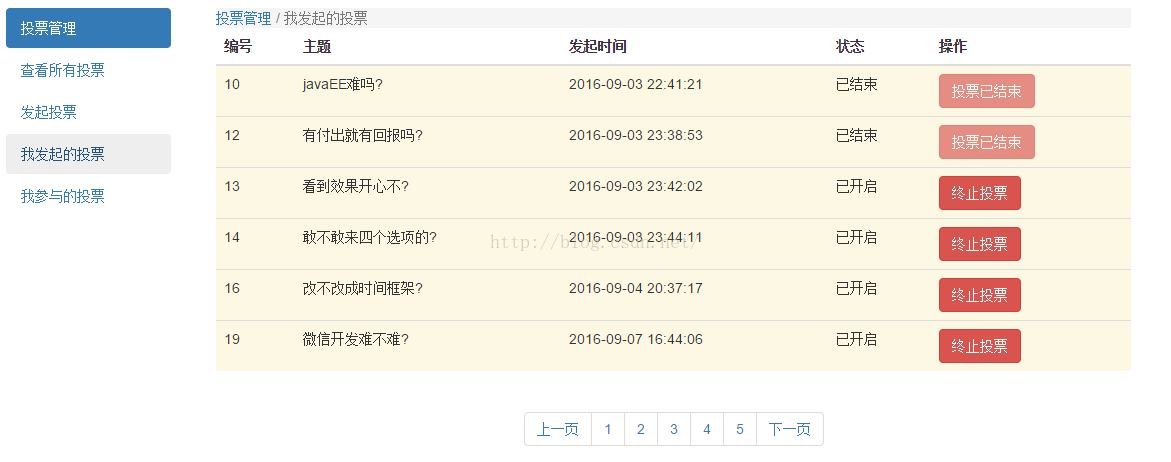Screen dimensions: 1171x462
Task: Click number 16 in 编号 column
Action: coord(232,288)
